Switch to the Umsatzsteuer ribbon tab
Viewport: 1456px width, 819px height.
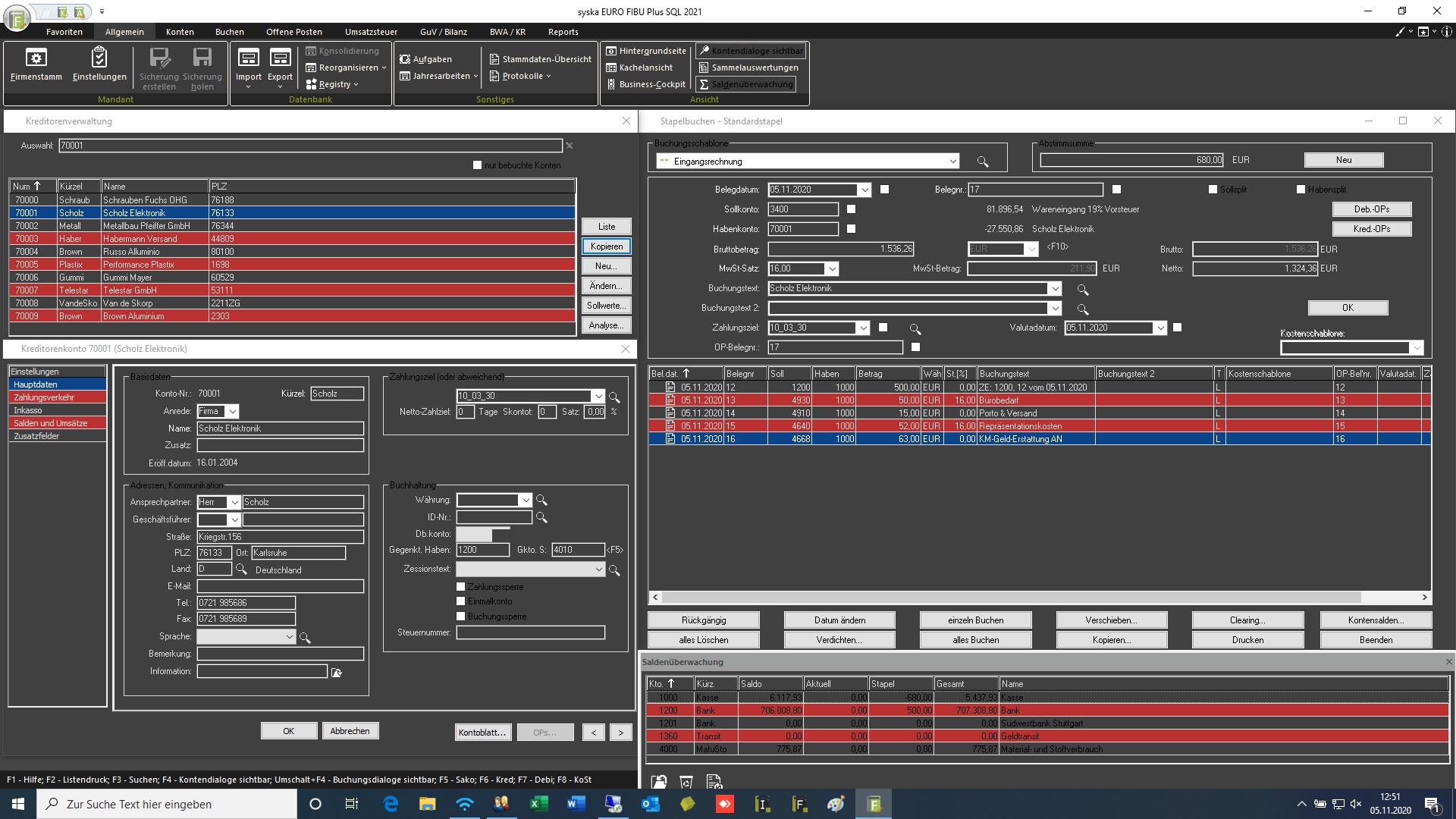371,32
